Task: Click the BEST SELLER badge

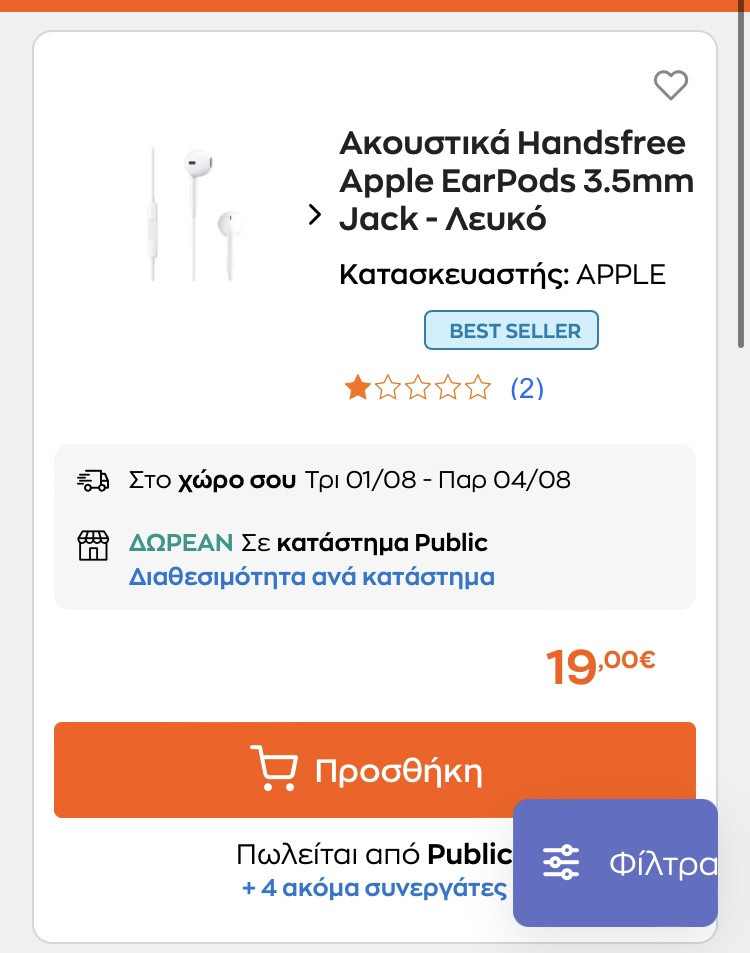Action: click(511, 331)
